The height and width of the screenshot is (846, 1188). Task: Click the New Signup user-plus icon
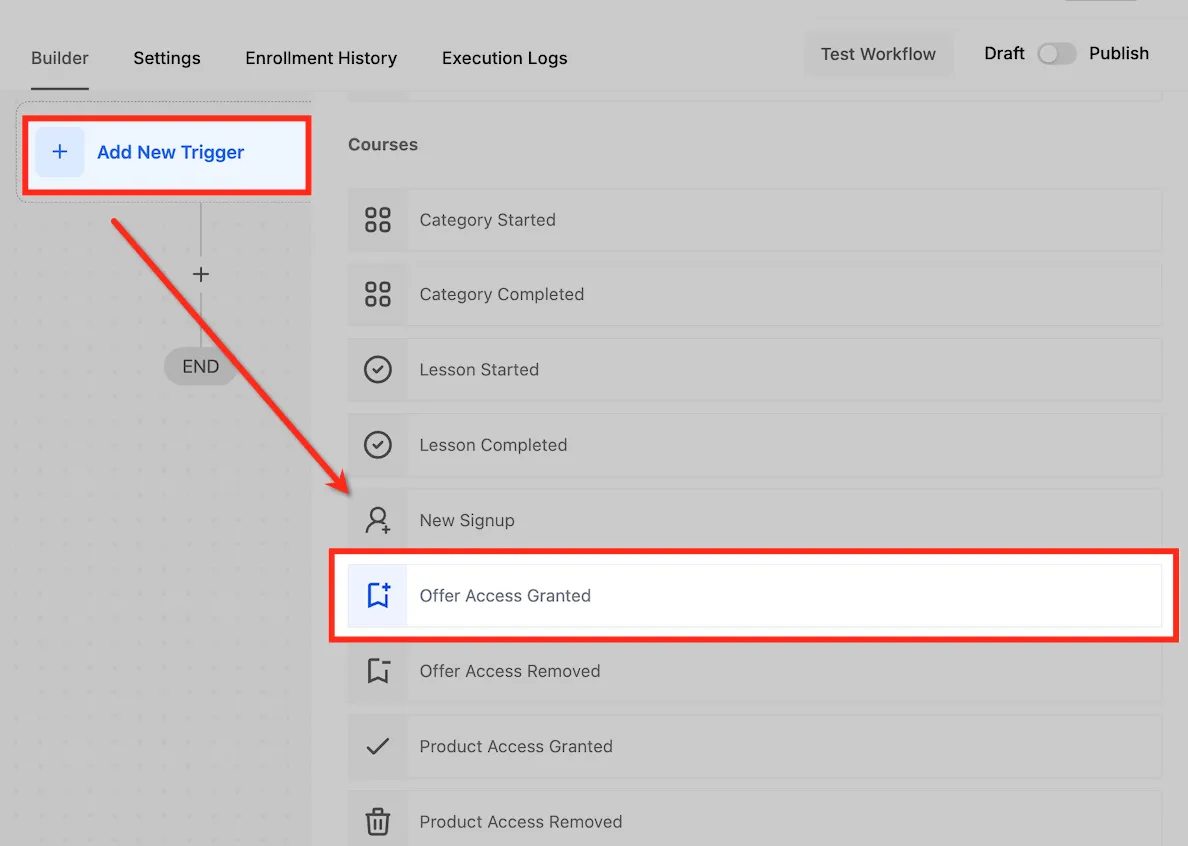point(377,520)
